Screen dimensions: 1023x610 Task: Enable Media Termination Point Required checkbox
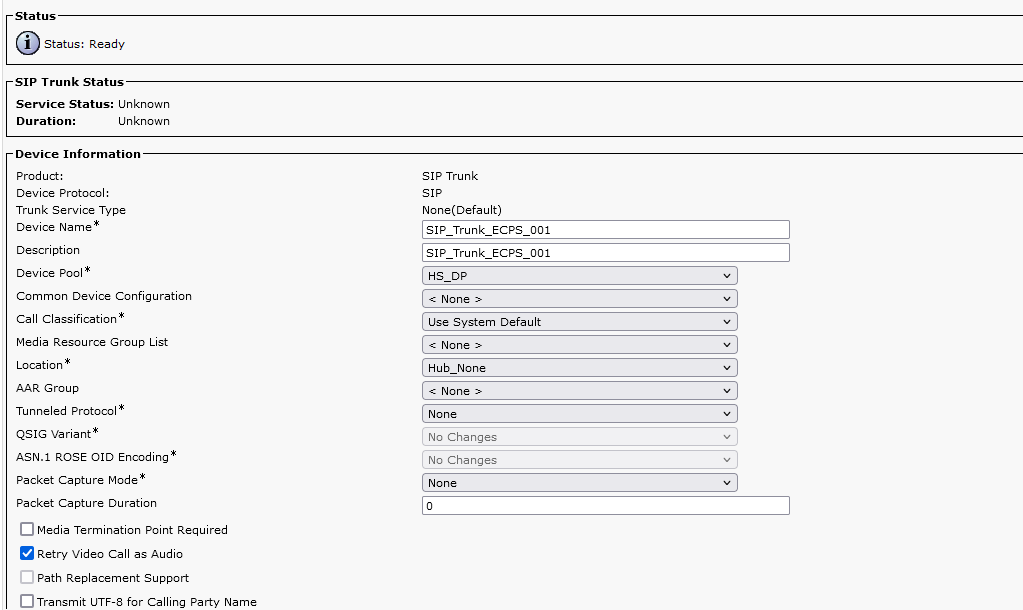coord(27,530)
